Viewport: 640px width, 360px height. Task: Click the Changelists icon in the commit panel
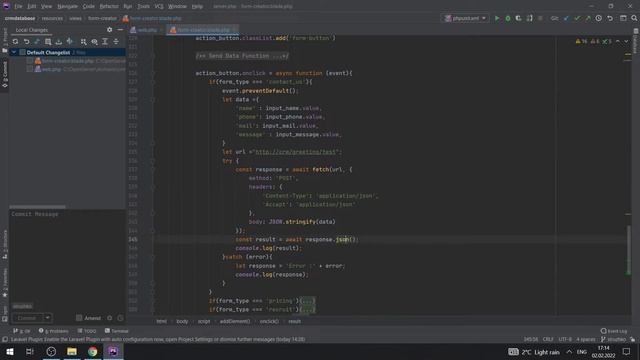pyautogui.click(x=48, y=42)
